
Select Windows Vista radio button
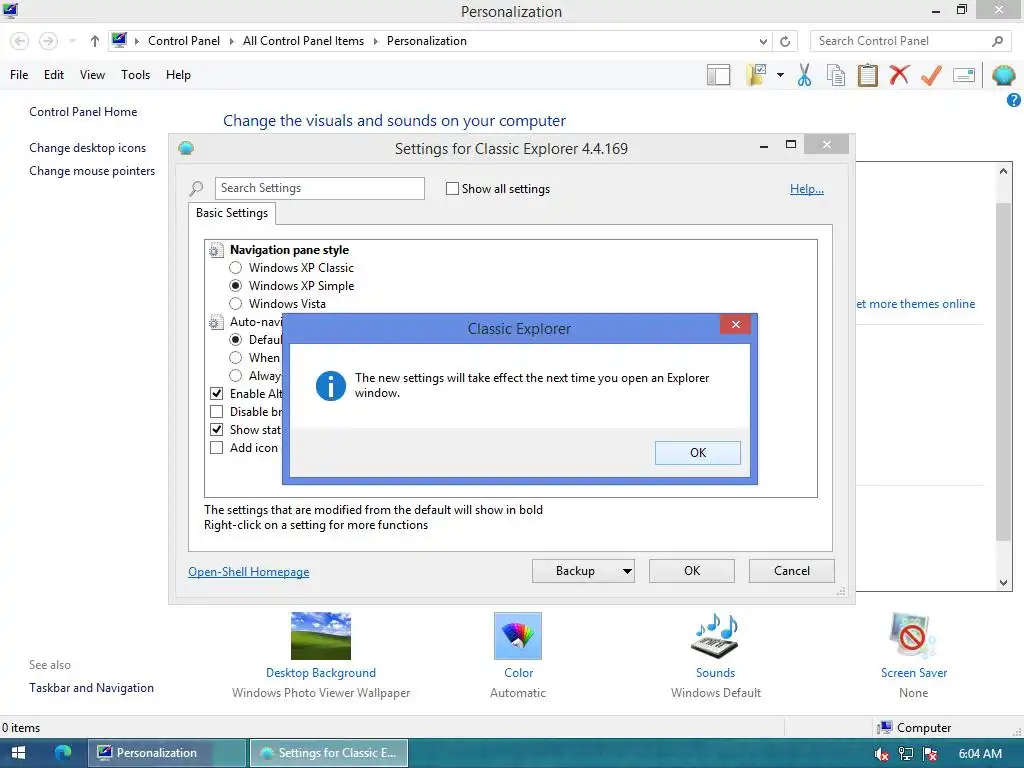(235, 304)
